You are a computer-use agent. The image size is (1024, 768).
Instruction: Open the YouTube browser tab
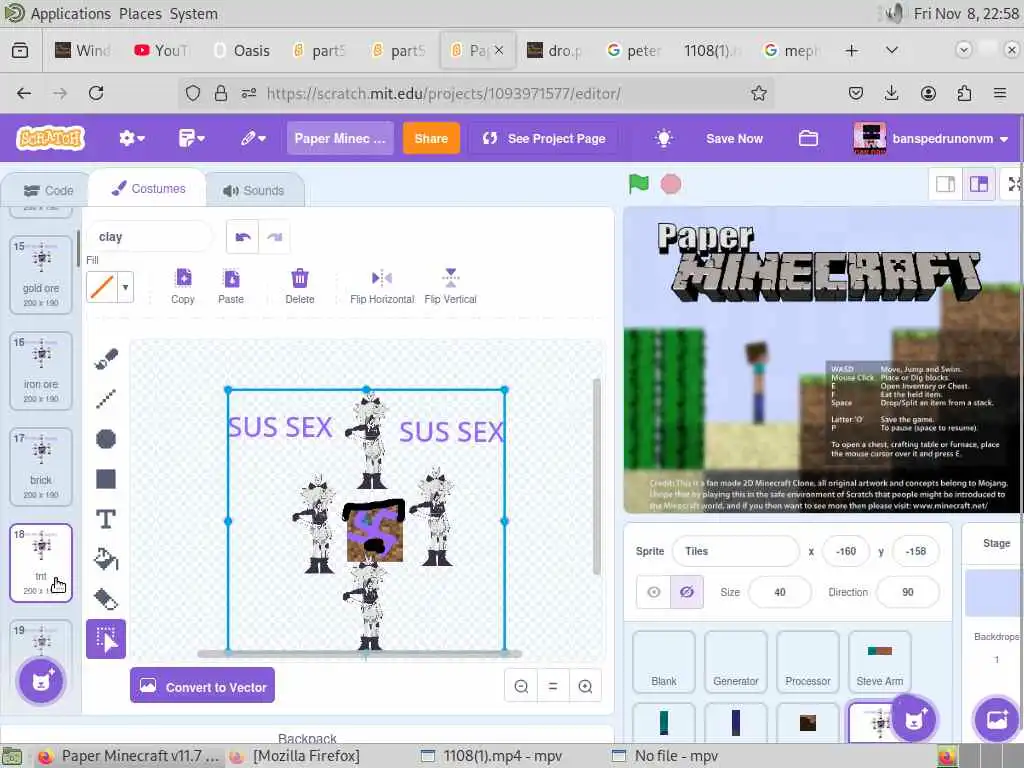(x=162, y=50)
